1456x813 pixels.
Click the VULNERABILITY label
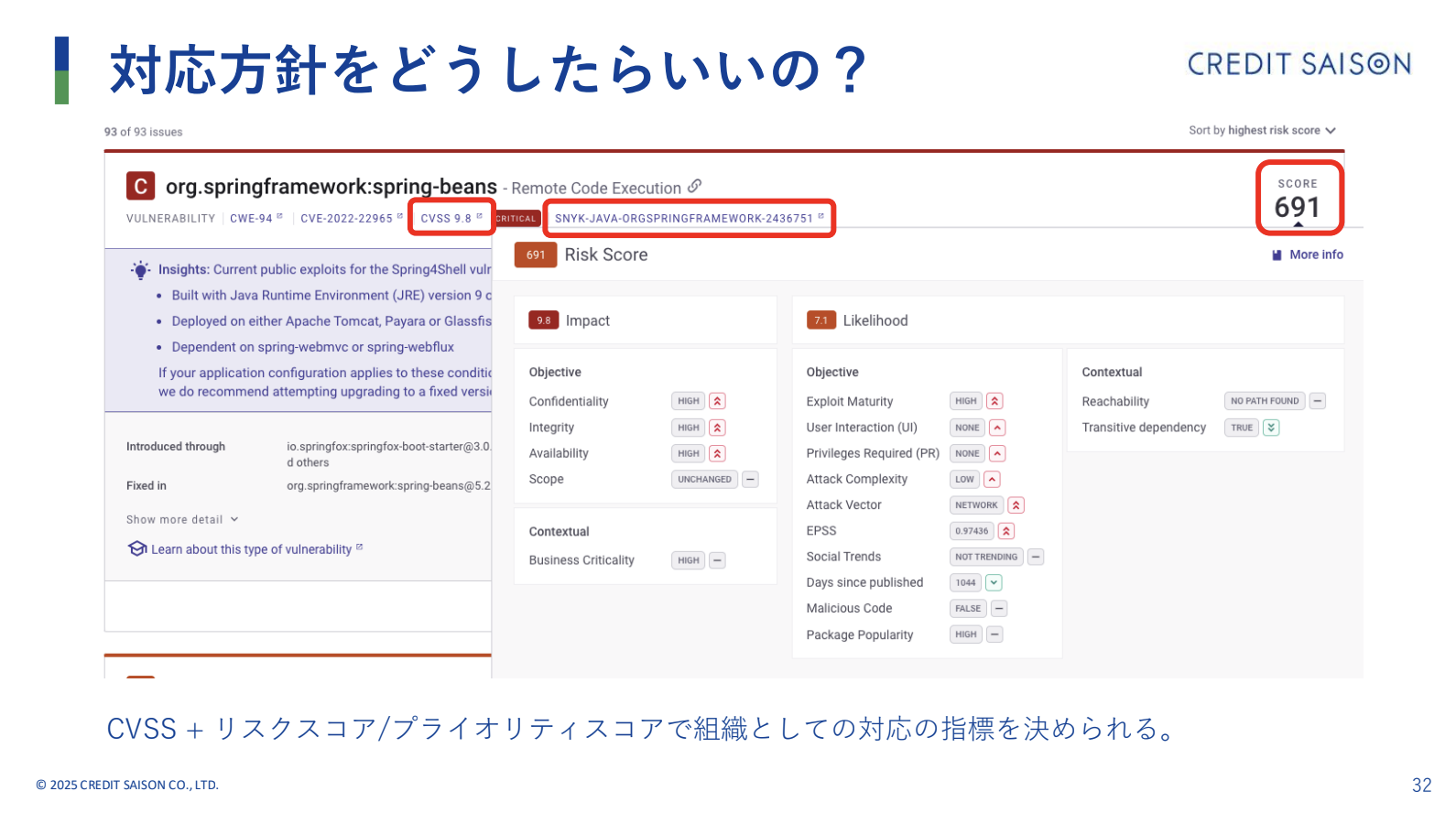click(x=171, y=218)
